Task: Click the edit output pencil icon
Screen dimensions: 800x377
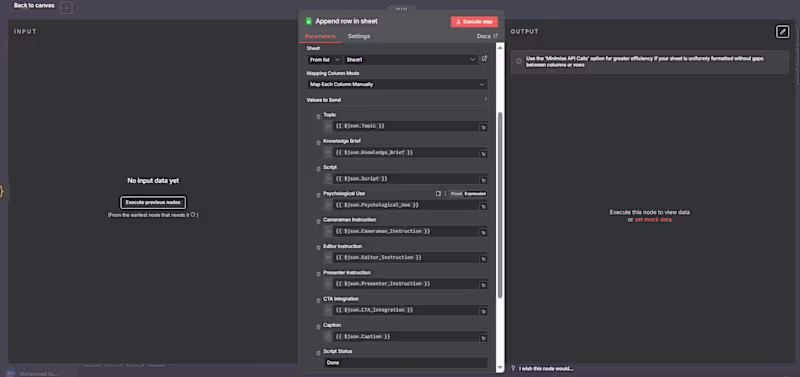Action: click(x=782, y=32)
